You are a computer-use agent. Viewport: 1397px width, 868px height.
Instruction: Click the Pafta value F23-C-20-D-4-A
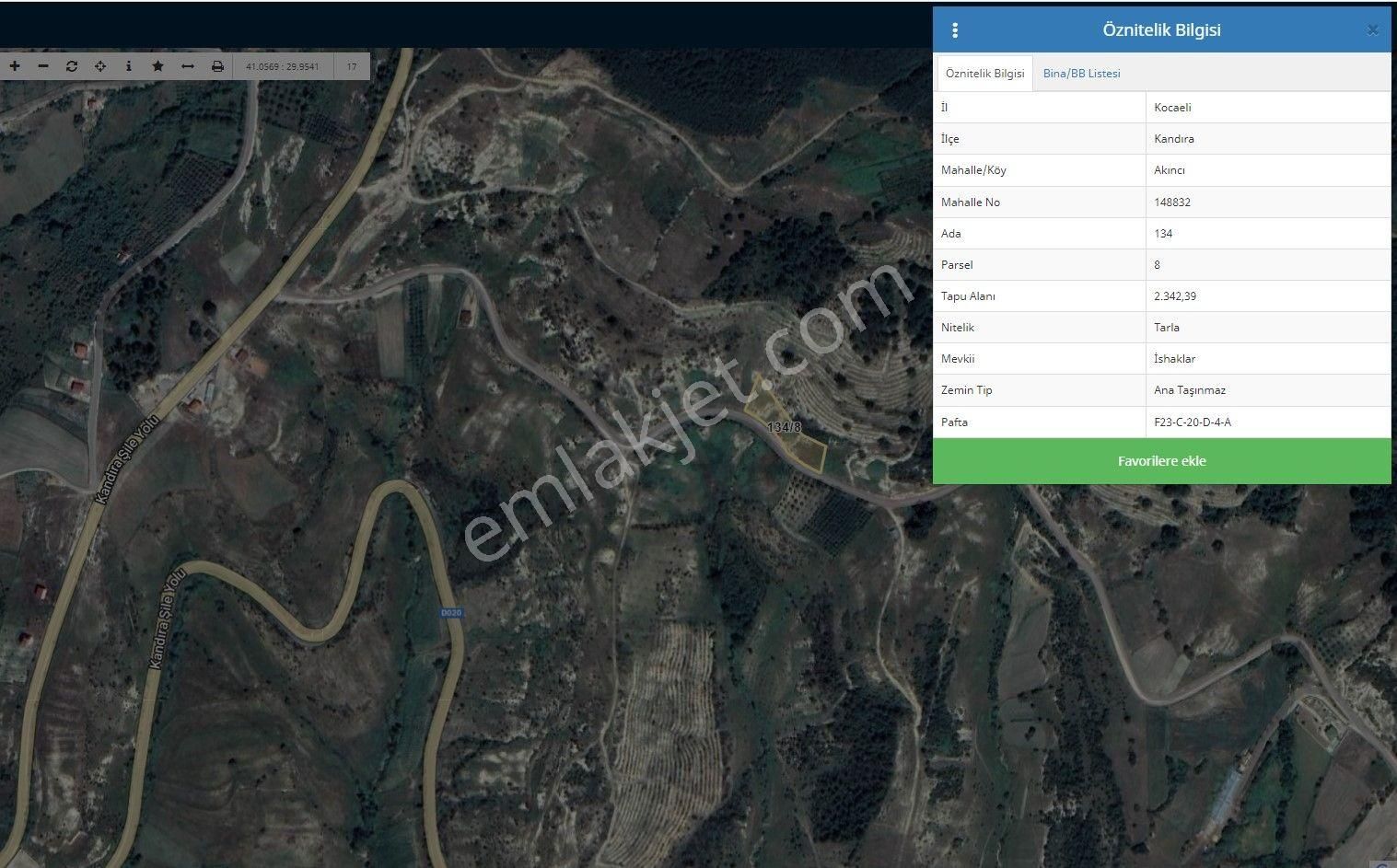1193,422
